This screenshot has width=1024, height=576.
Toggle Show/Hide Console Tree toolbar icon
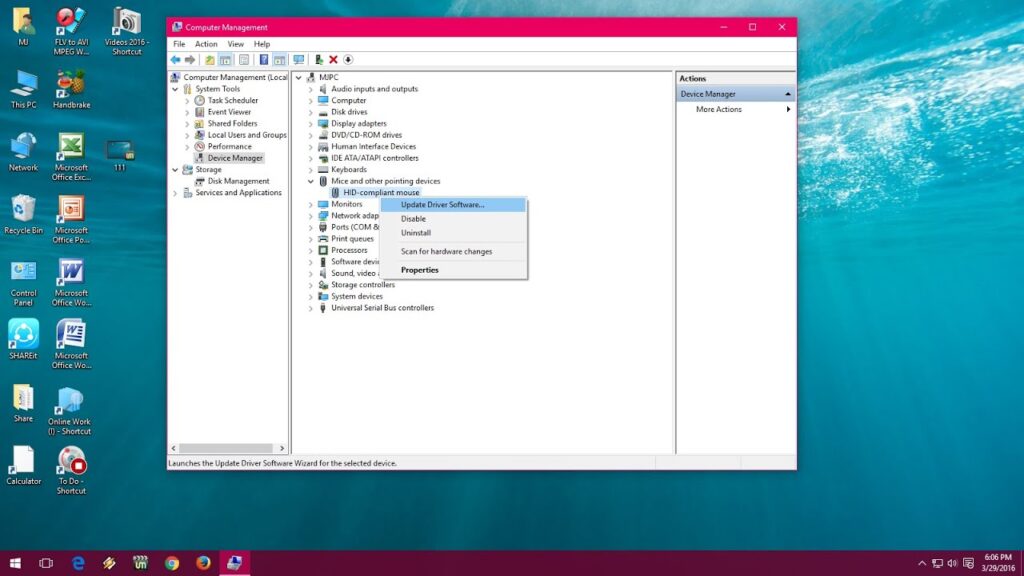pyautogui.click(x=225, y=59)
